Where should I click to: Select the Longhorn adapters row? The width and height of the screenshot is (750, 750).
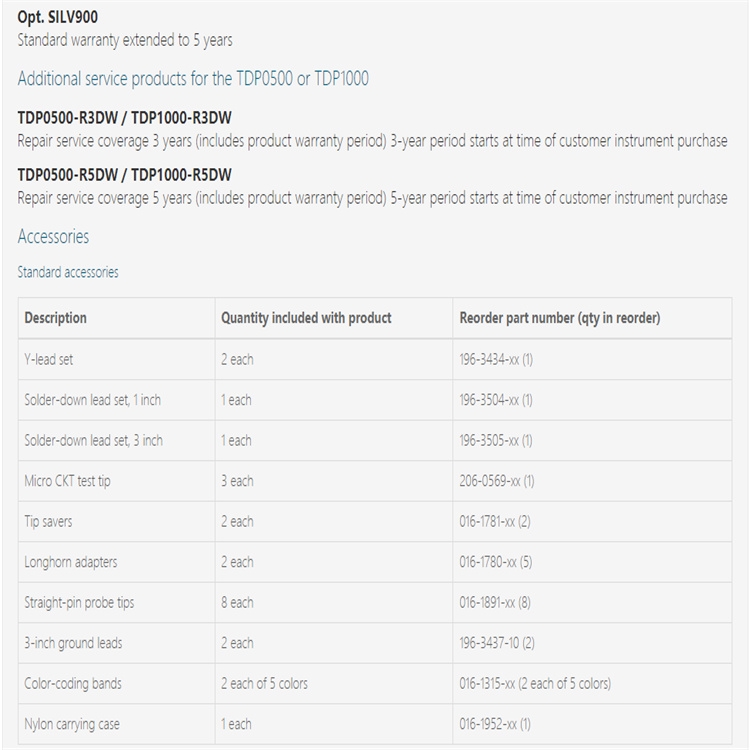[x=70, y=562]
